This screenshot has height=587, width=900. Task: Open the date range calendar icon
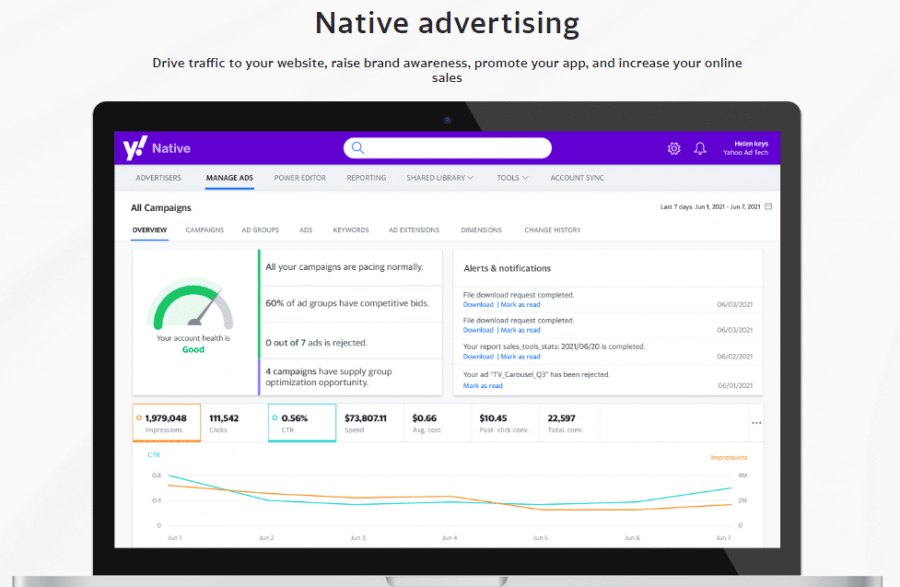[769, 206]
